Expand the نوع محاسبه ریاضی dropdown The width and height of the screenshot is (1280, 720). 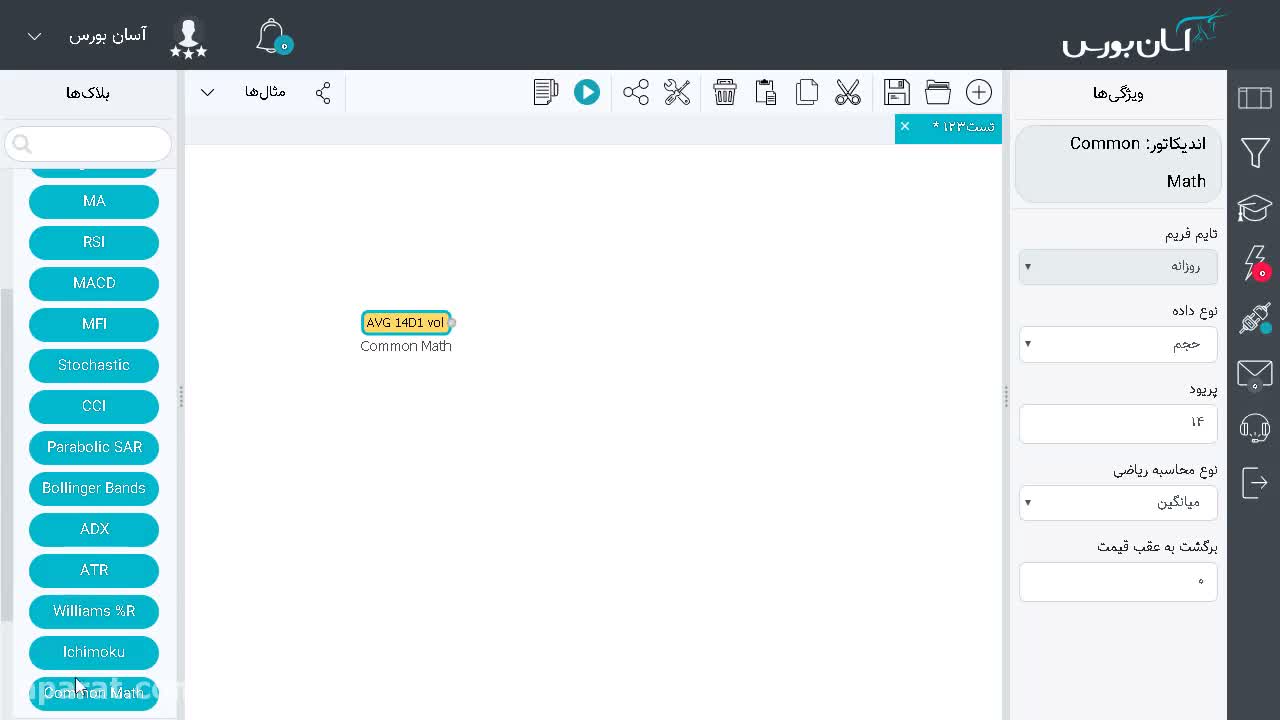pyautogui.click(x=1118, y=502)
